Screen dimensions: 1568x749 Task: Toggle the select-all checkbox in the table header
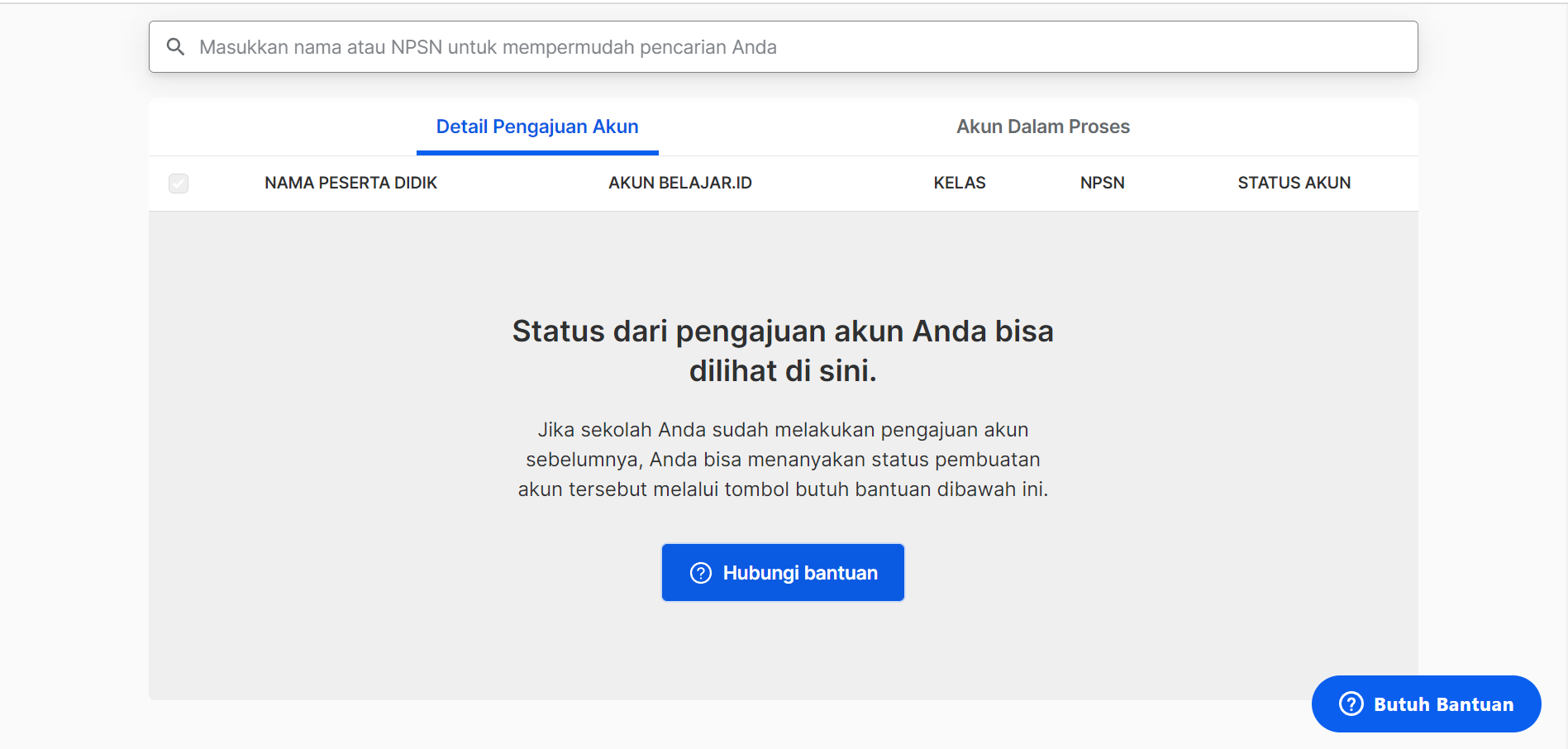(179, 183)
